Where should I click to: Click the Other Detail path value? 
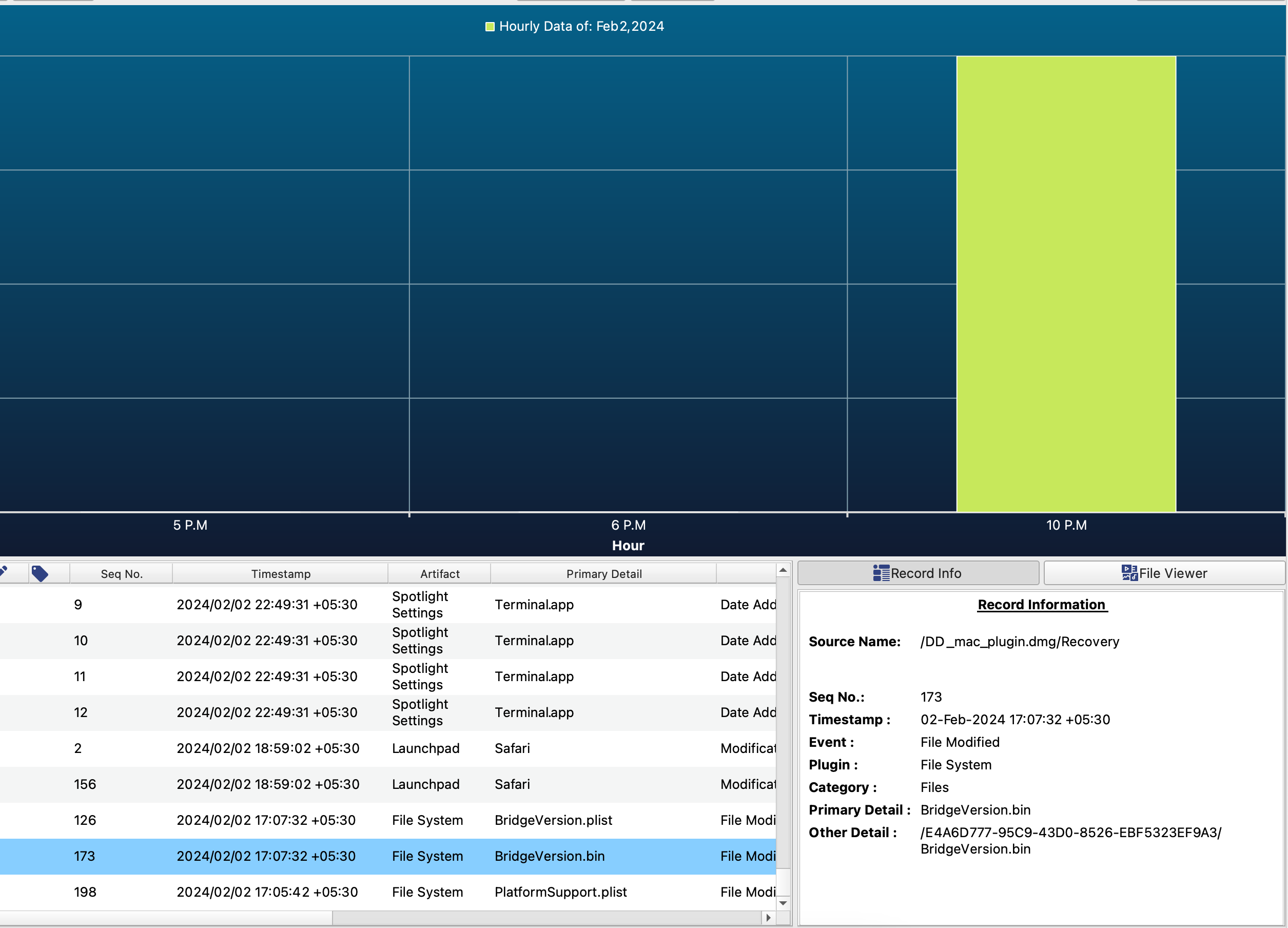point(1070,841)
